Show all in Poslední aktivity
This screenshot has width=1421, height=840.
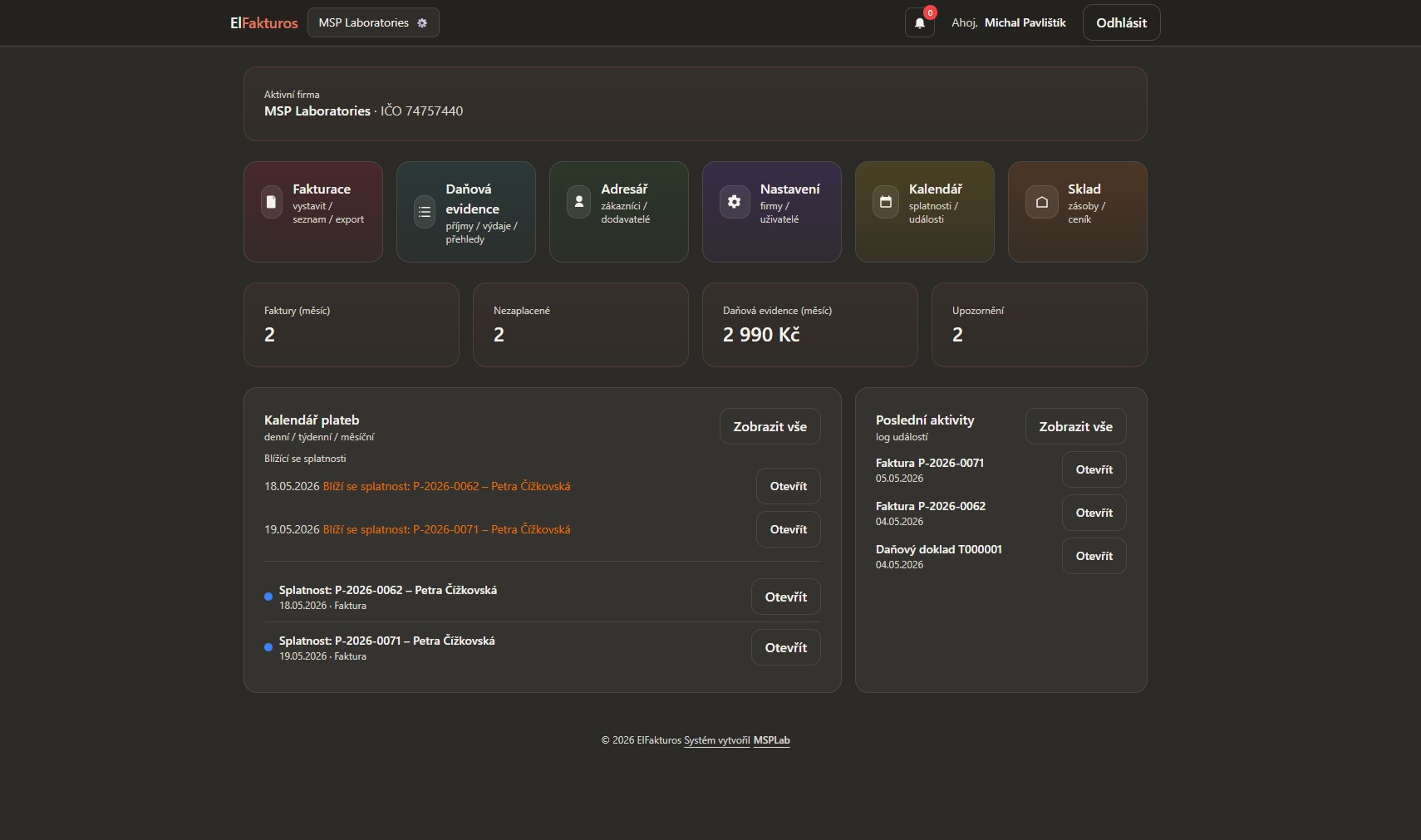click(x=1075, y=426)
